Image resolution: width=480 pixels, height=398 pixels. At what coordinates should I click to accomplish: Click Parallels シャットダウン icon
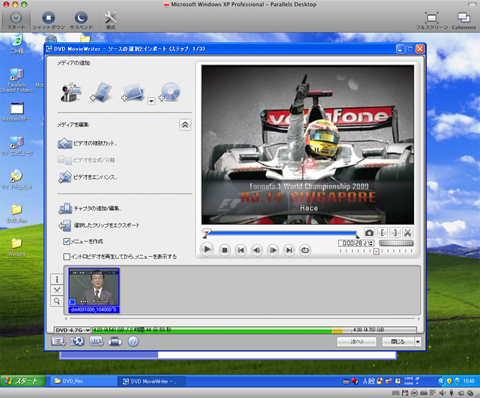(49, 20)
